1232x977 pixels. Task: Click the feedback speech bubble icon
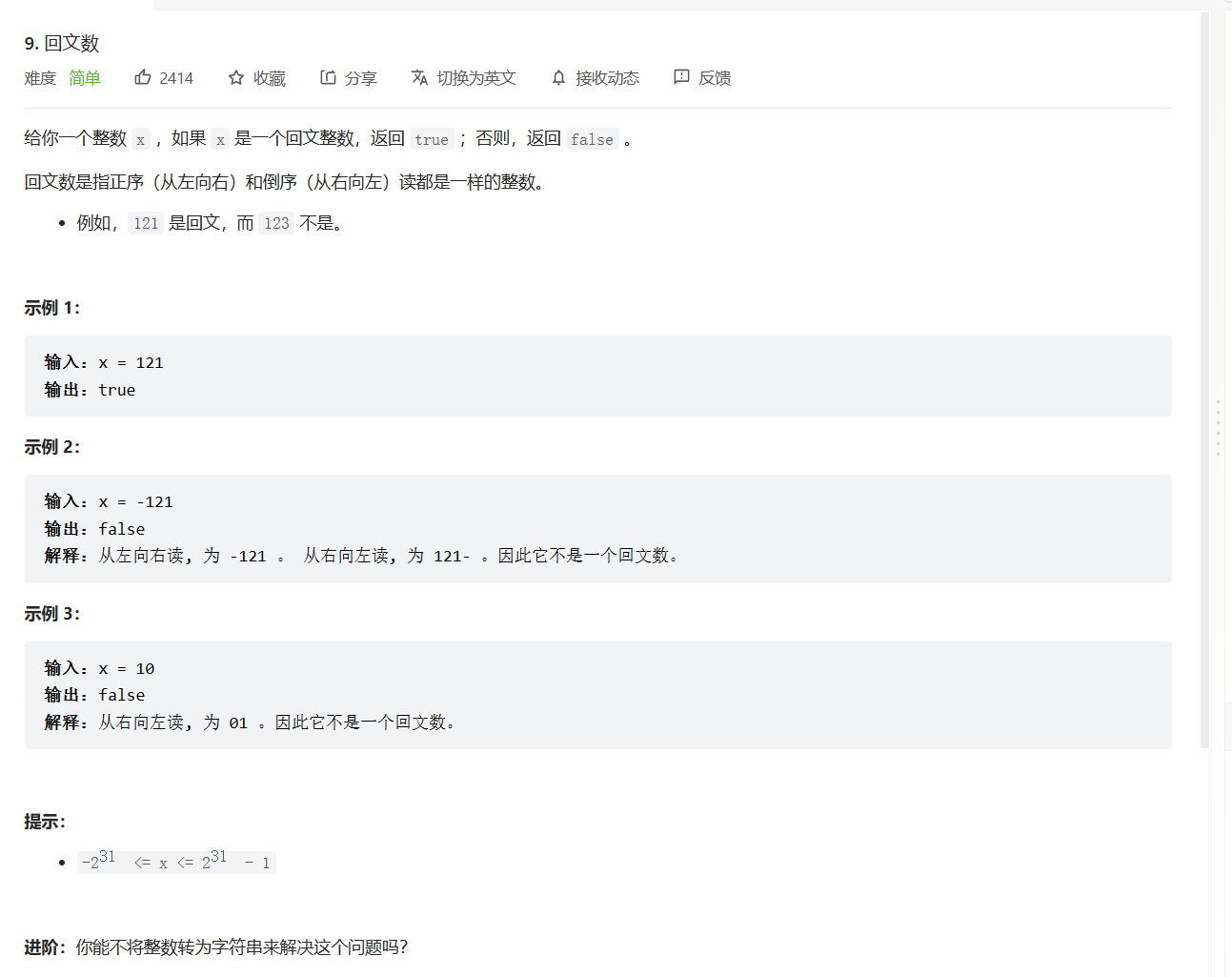(x=681, y=77)
